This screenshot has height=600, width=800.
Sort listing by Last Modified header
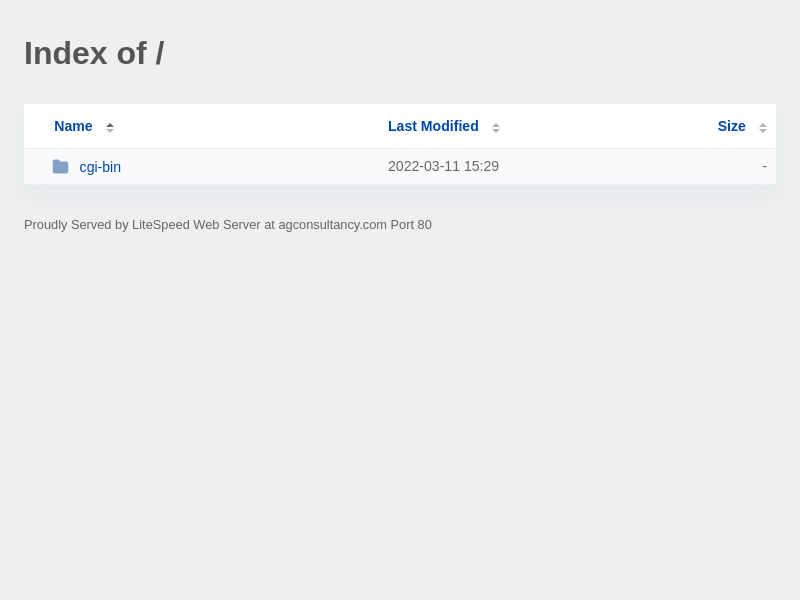tap(433, 126)
